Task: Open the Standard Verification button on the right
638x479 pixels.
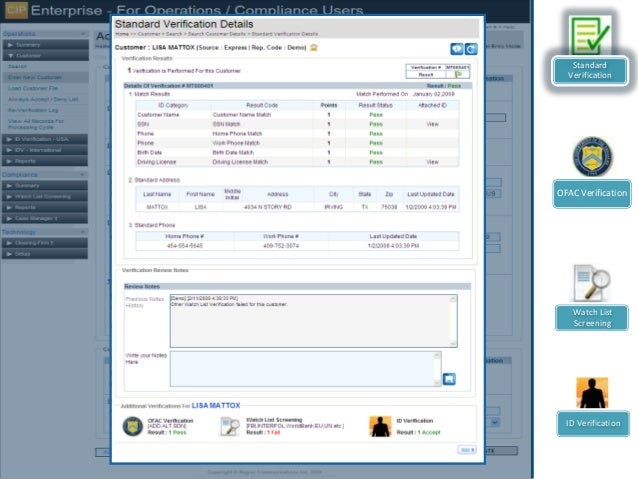Action: point(590,70)
